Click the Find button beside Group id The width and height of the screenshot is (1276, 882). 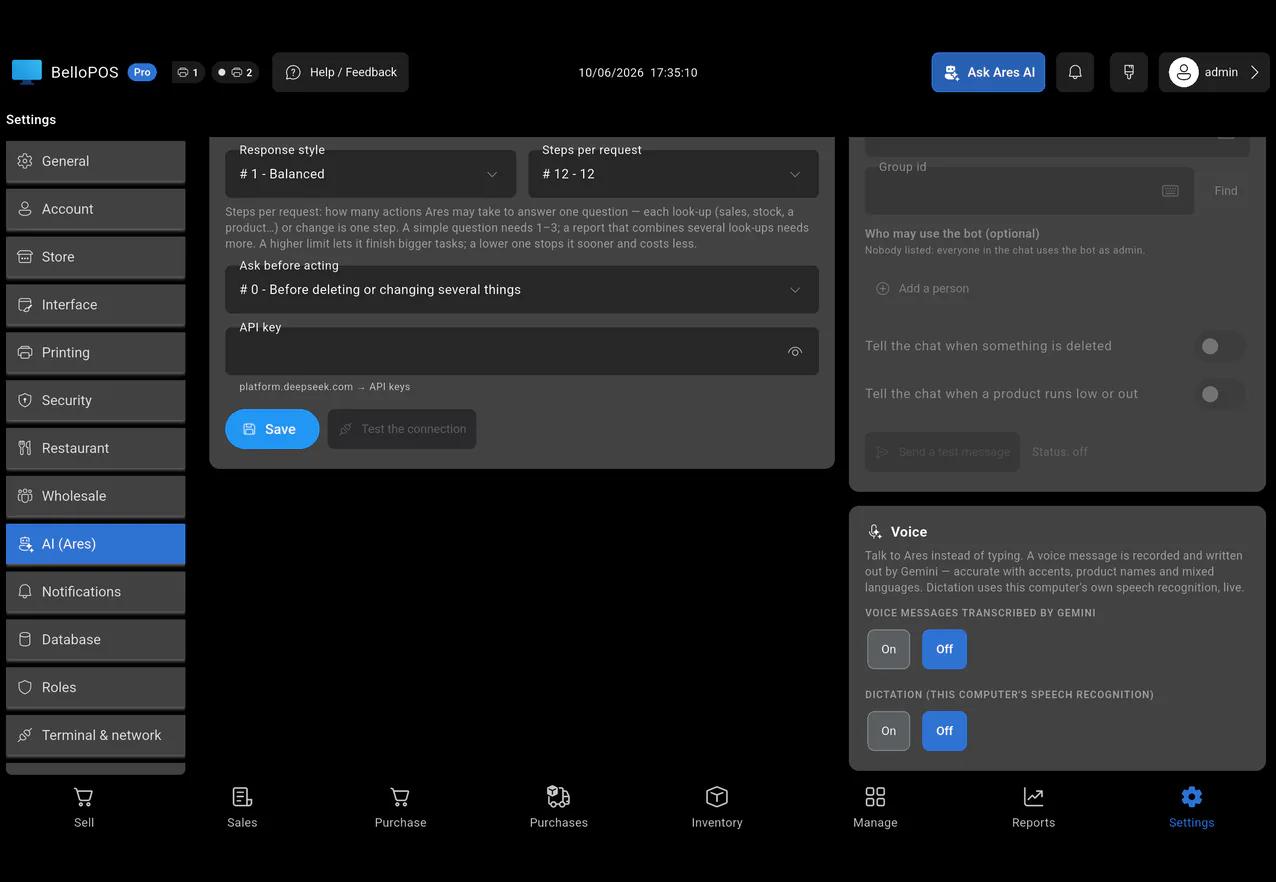coord(1226,191)
